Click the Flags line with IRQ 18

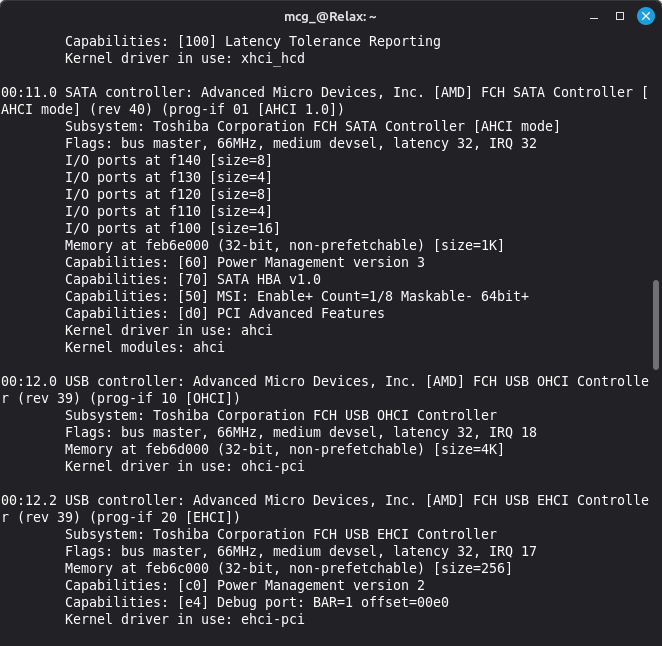pos(301,432)
